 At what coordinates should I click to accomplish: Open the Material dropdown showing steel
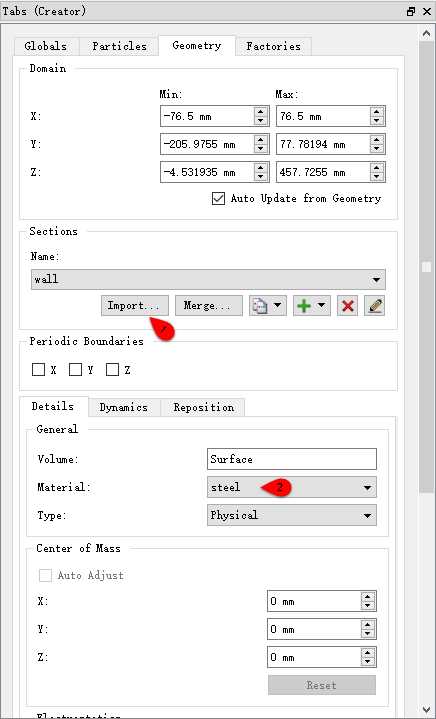(x=292, y=487)
